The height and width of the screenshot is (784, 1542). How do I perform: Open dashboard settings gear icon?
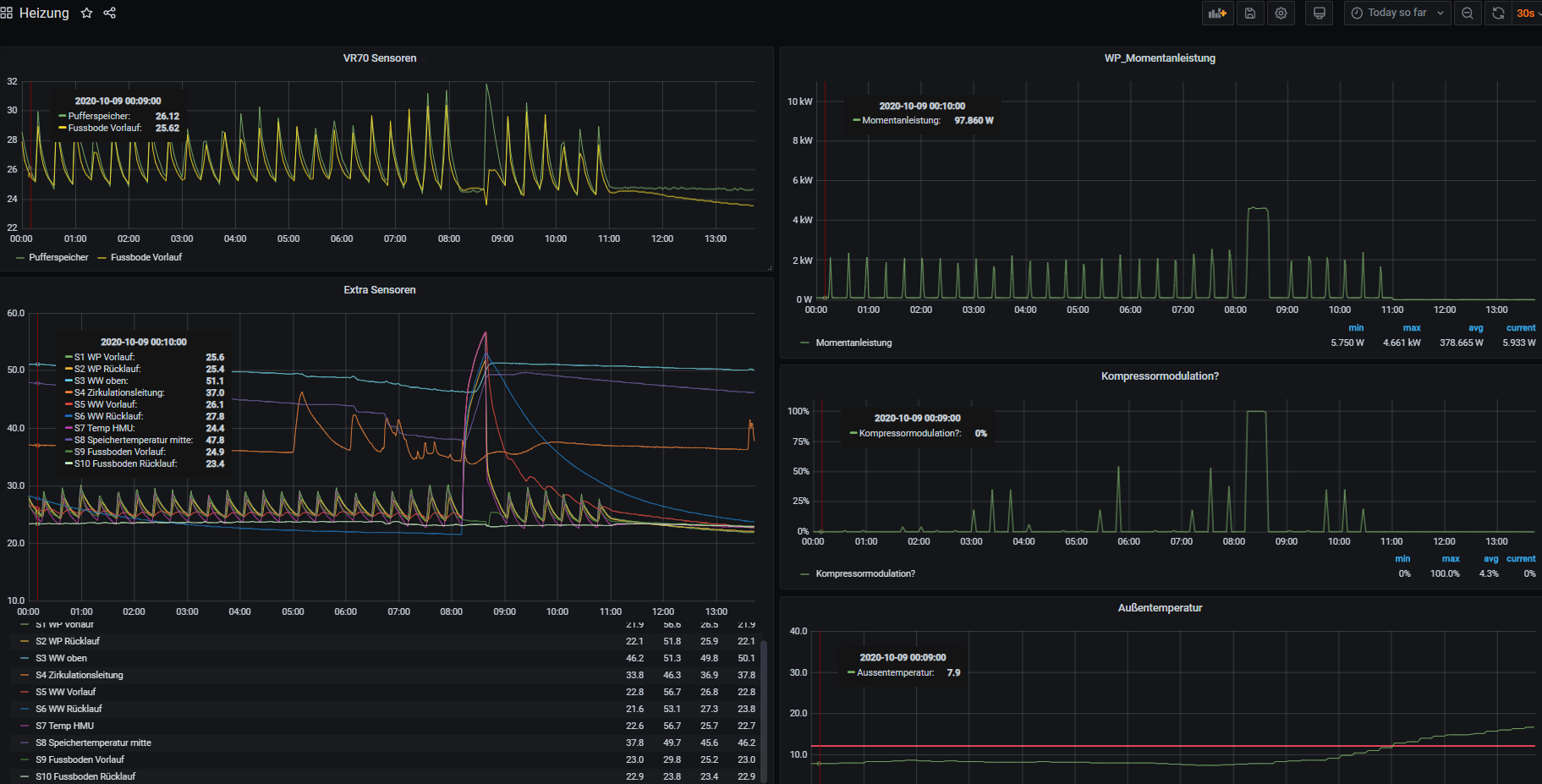coord(1281,14)
